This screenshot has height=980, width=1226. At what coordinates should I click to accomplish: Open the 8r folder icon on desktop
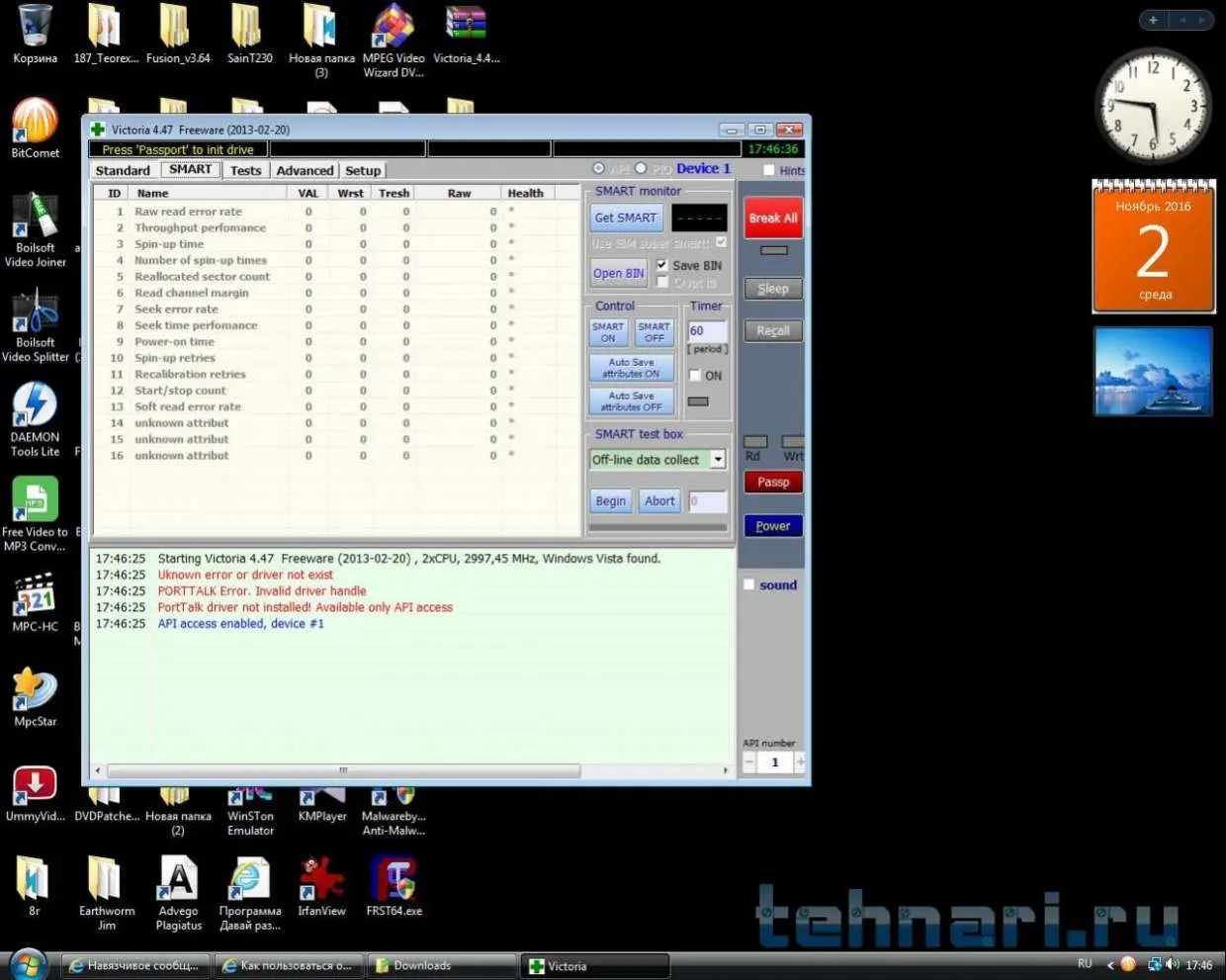(x=35, y=885)
